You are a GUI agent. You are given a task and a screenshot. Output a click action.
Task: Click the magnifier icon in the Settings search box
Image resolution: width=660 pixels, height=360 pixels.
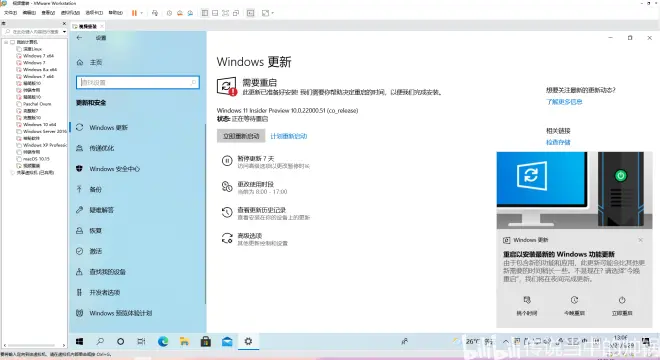[x=193, y=83]
